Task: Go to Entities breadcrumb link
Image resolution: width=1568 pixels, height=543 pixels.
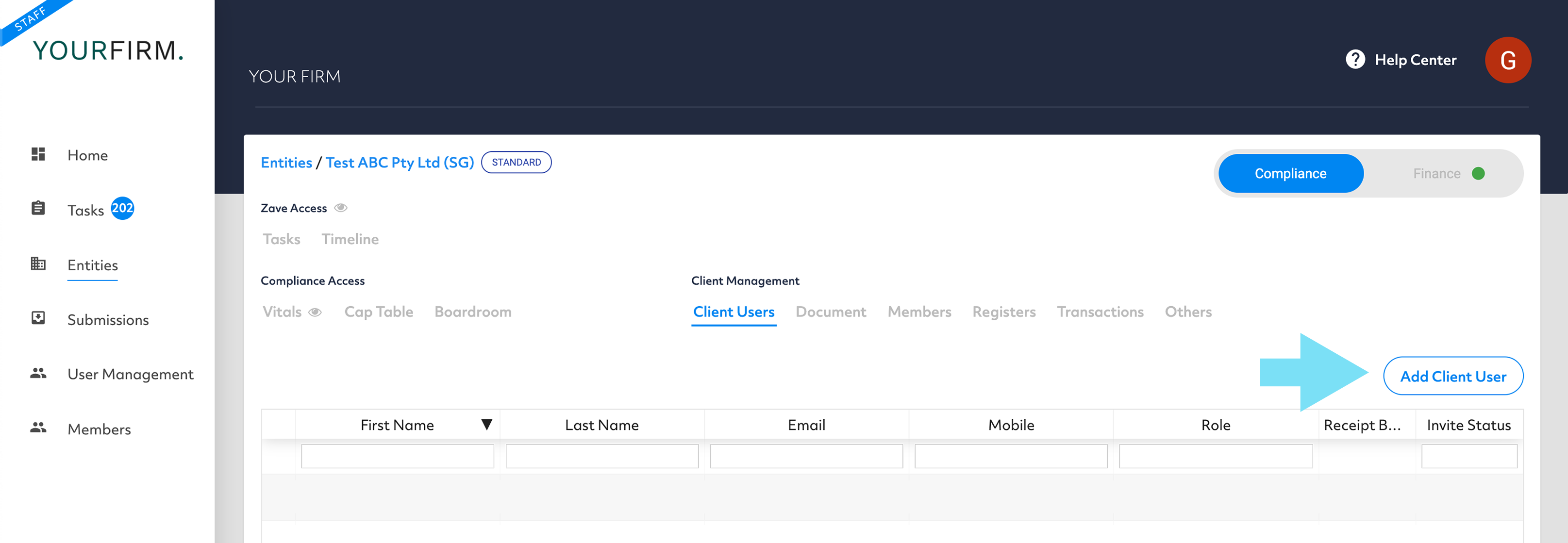Action: [x=286, y=163]
